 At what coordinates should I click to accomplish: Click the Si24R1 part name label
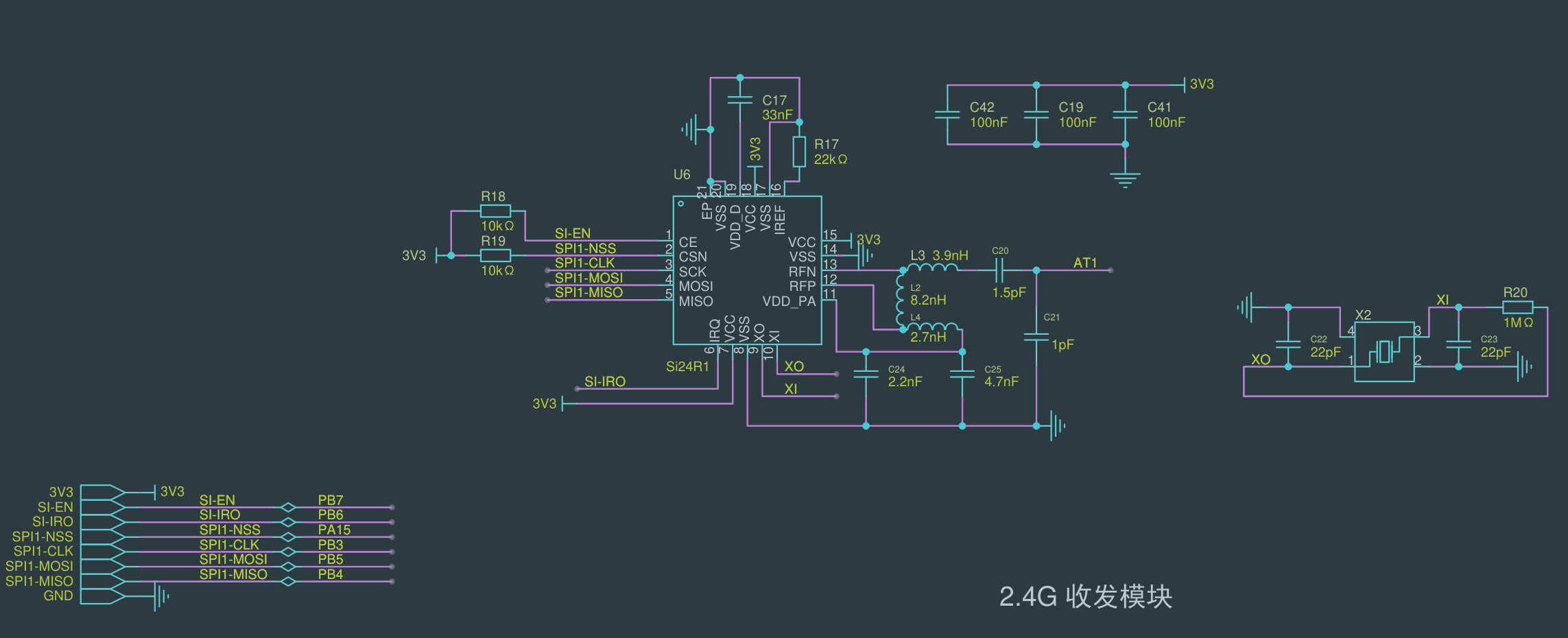(x=687, y=367)
